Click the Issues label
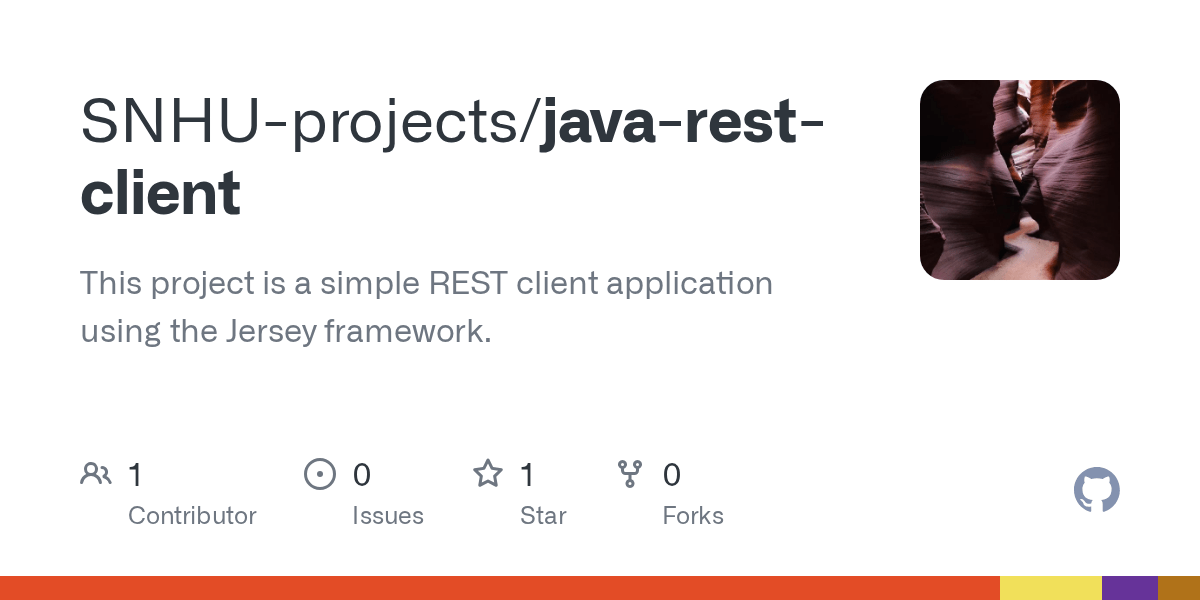Screen dimensions: 1200x600 (388, 516)
